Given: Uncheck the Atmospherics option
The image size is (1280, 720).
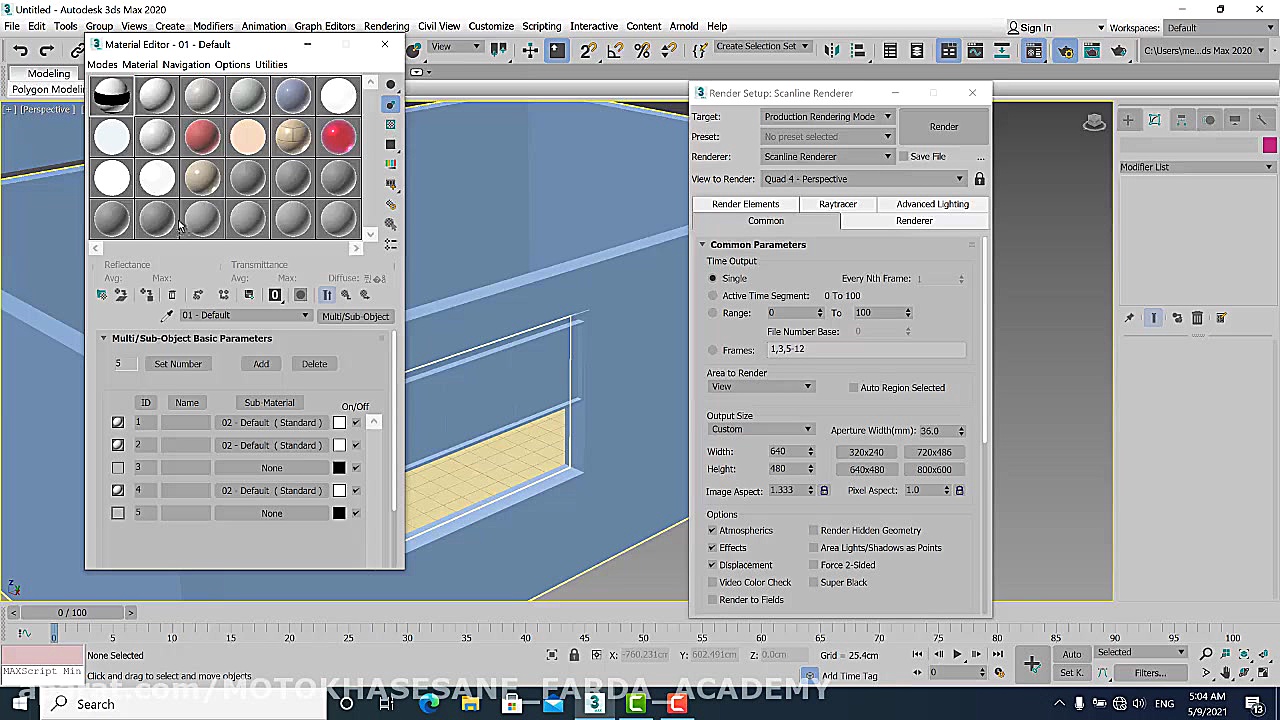Looking at the screenshot, I should (713, 531).
